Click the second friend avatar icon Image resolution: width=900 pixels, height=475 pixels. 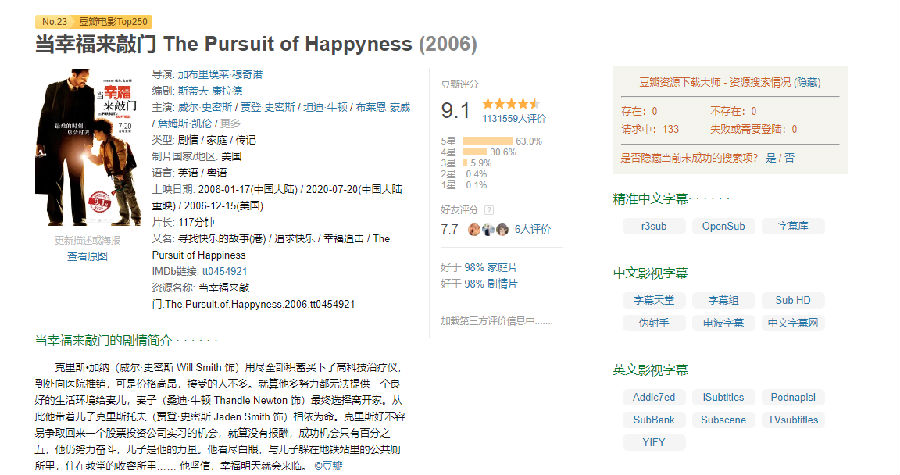point(488,229)
